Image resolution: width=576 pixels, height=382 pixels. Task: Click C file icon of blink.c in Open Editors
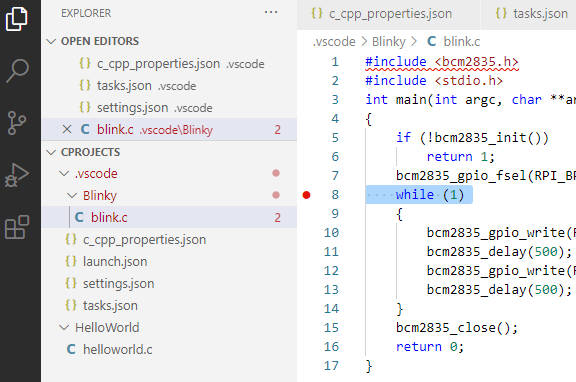pos(85,129)
